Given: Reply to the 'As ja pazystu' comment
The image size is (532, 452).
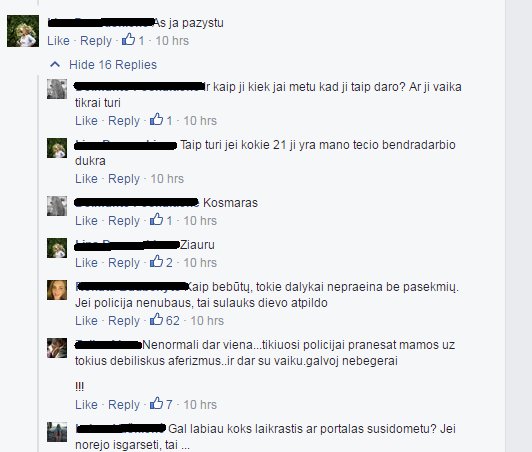Looking at the screenshot, I should (96, 41).
